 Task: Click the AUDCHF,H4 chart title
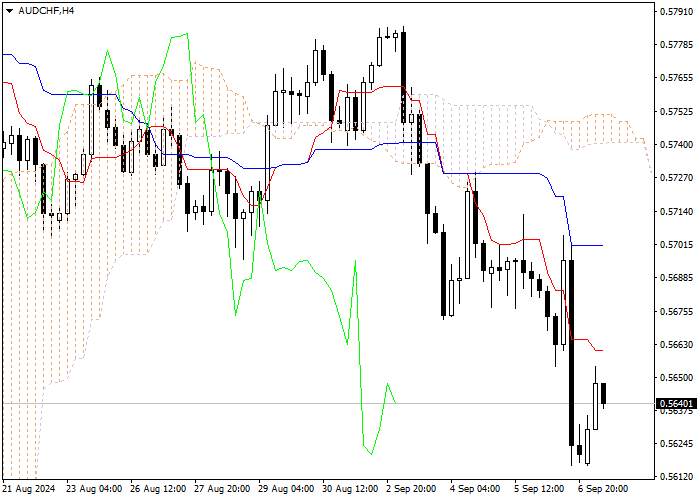coord(46,11)
